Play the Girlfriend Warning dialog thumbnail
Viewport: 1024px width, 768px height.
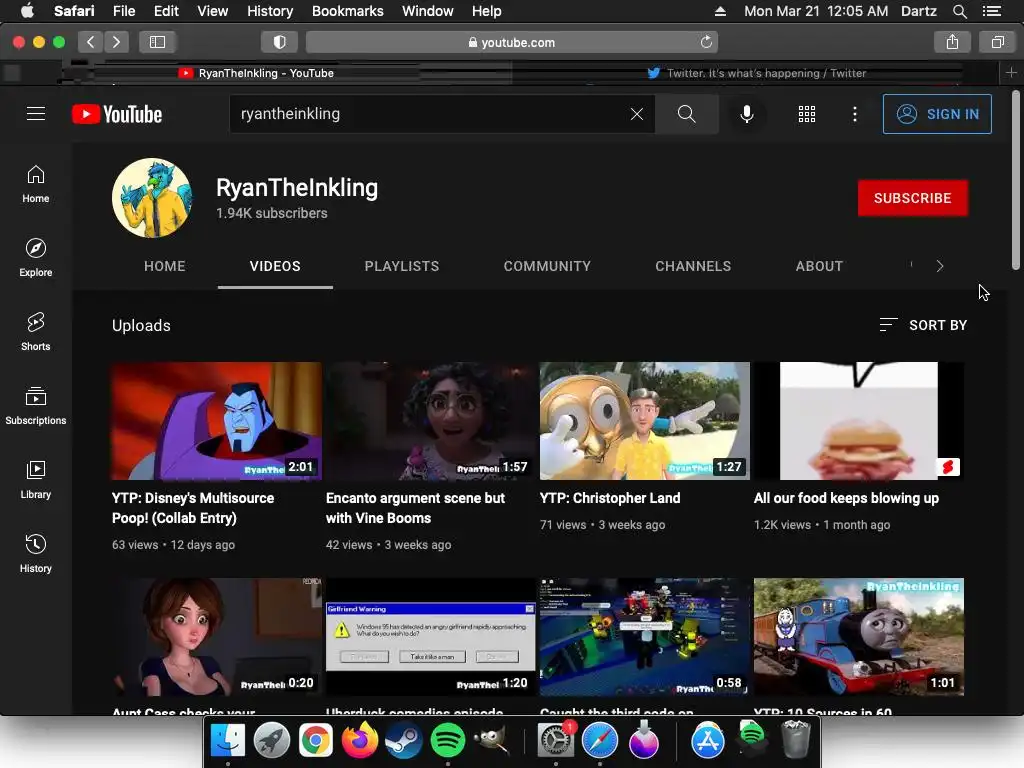tap(431, 637)
